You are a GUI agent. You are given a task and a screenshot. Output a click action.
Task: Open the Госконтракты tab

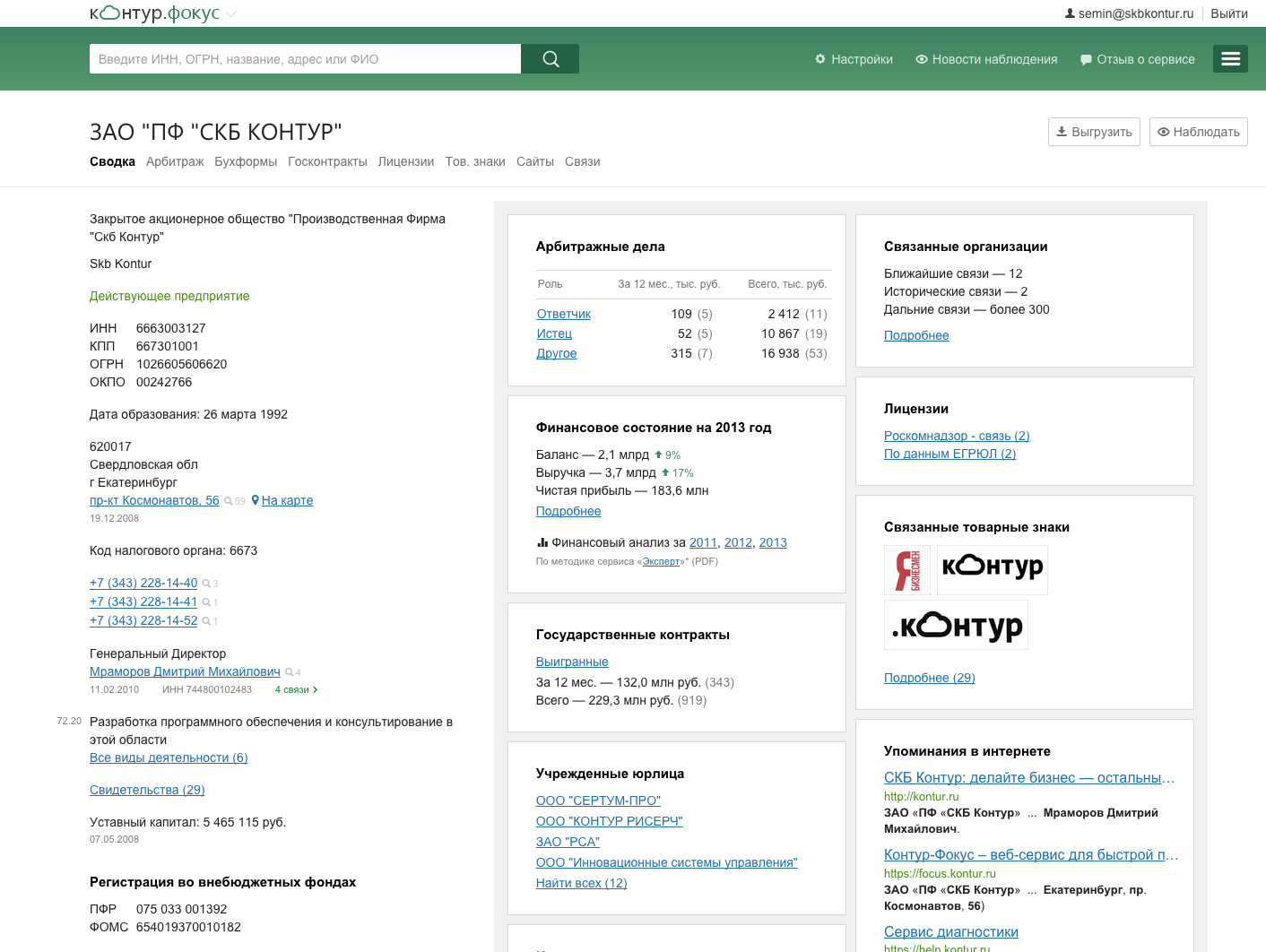click(x=327, y=161)
